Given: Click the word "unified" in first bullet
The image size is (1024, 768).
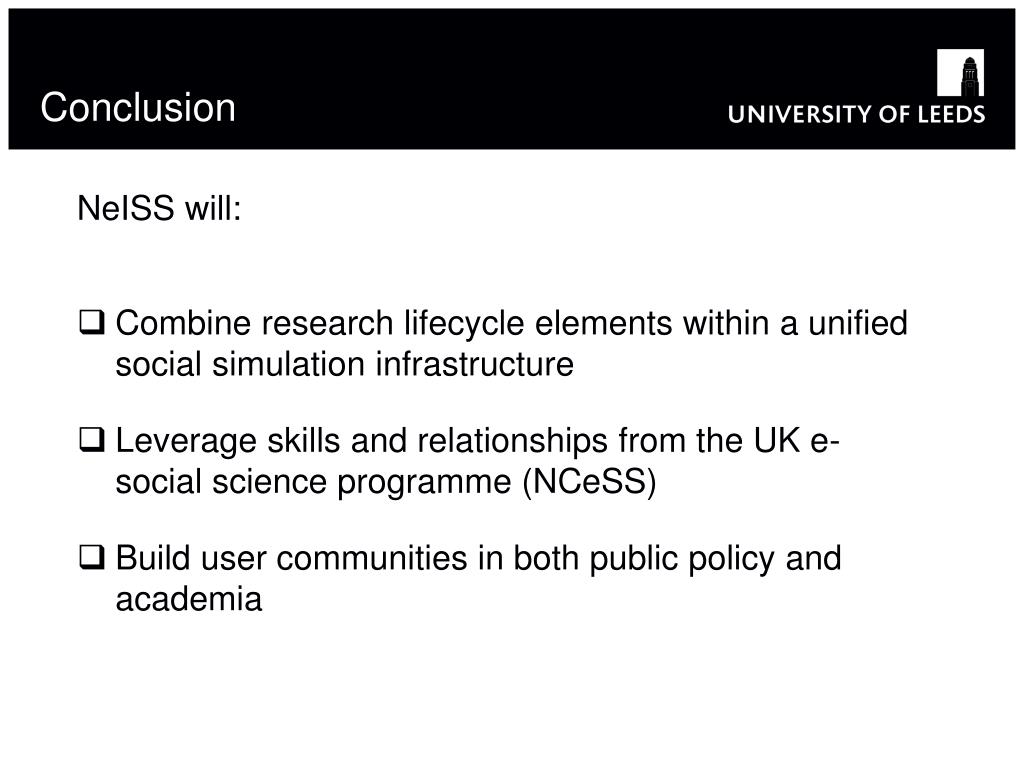Looking at the screenshot, I should click(x=858, y=323).
